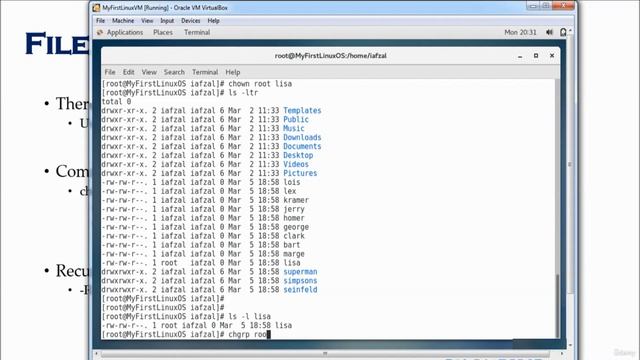Click the Documents directory name

[x=302, y=147]
